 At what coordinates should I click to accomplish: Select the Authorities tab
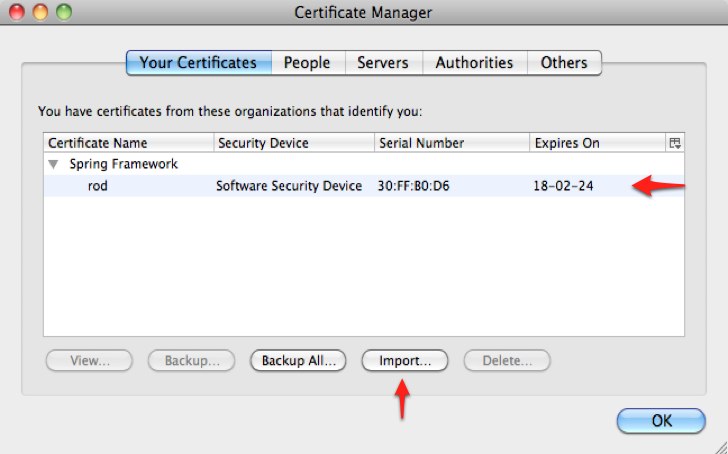474,62
